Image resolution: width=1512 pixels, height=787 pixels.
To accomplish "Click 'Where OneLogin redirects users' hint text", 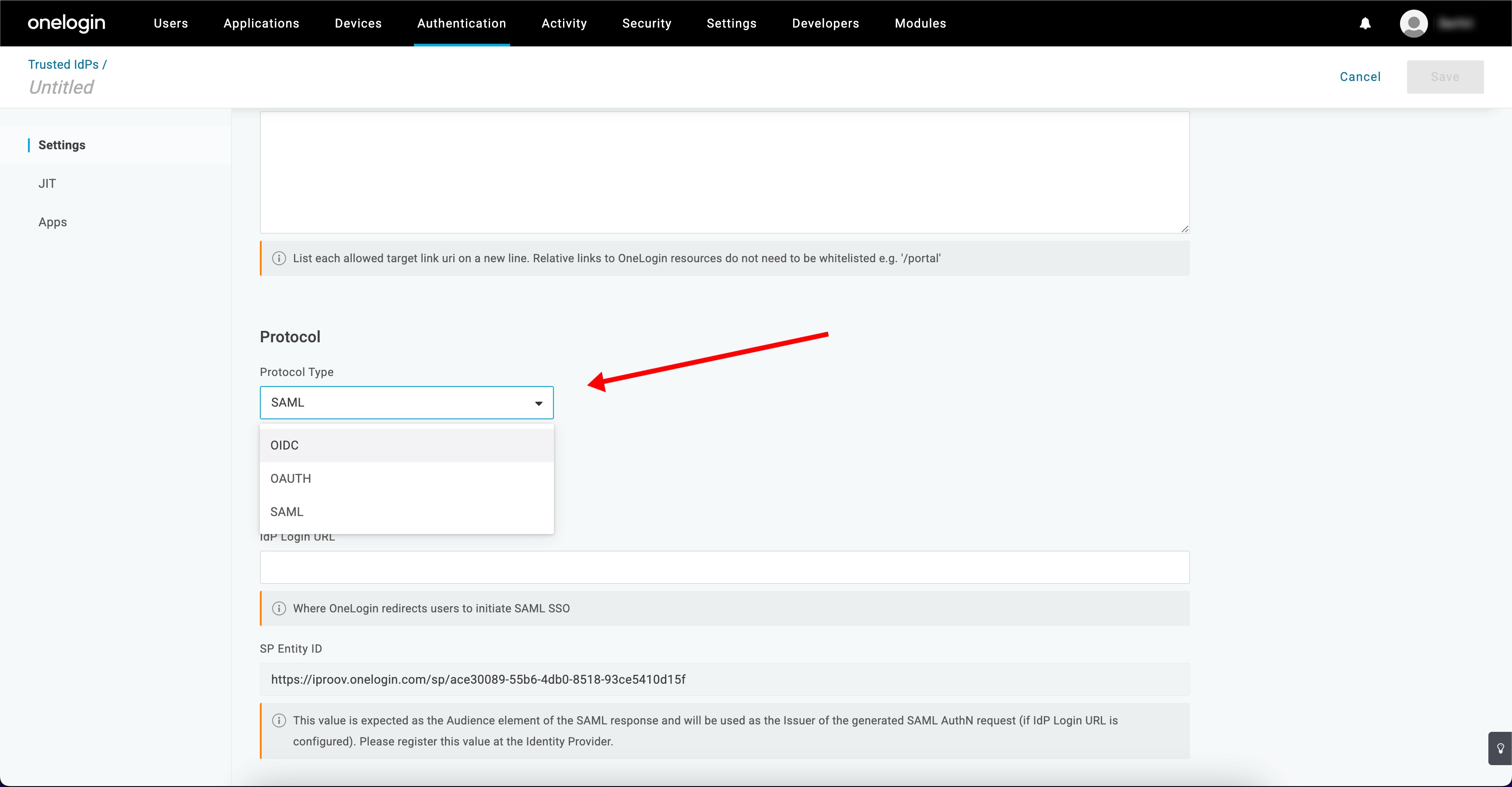I will (x=431, y=608).
